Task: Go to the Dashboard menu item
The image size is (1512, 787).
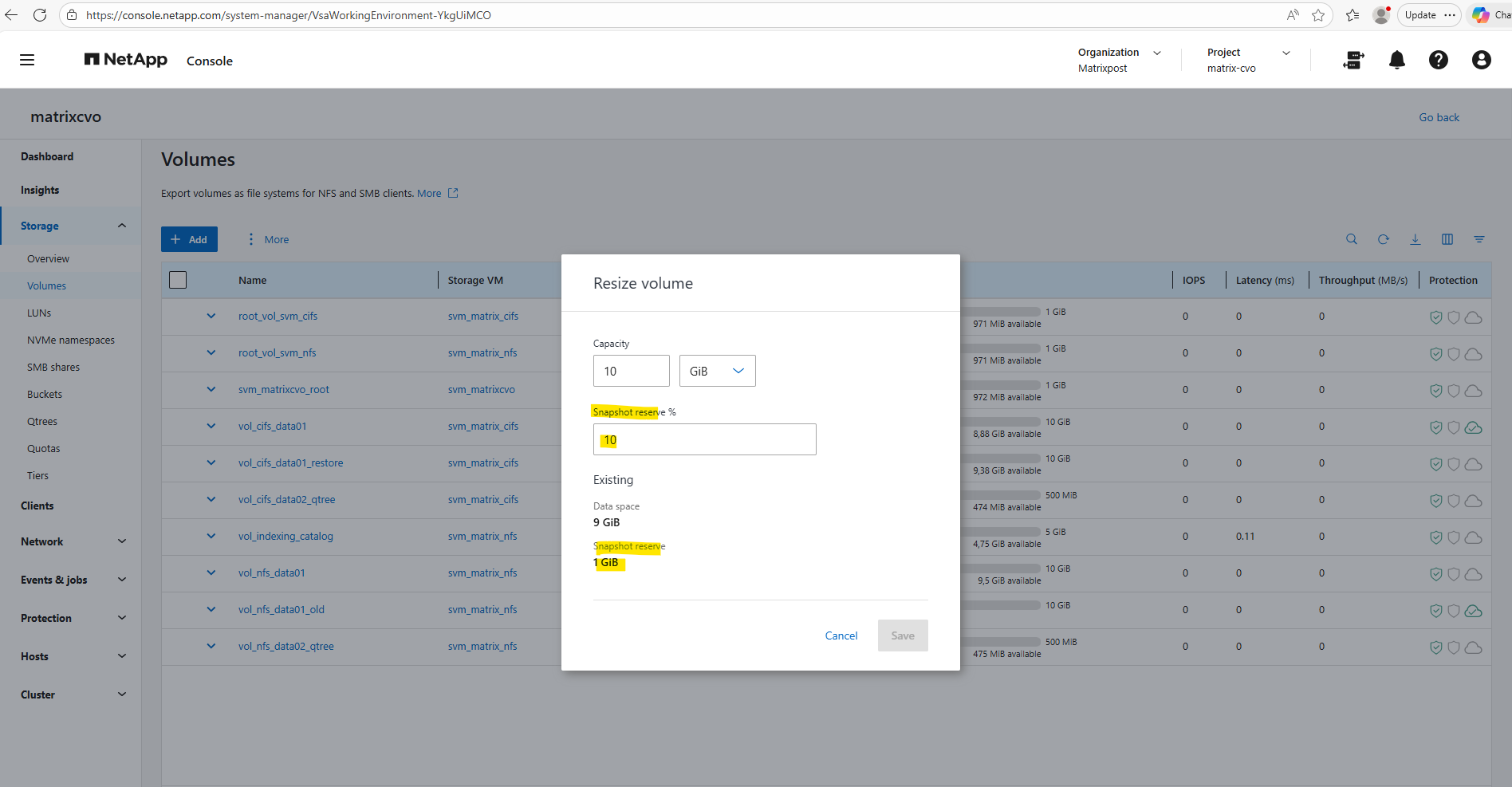Action: [47, 156]
